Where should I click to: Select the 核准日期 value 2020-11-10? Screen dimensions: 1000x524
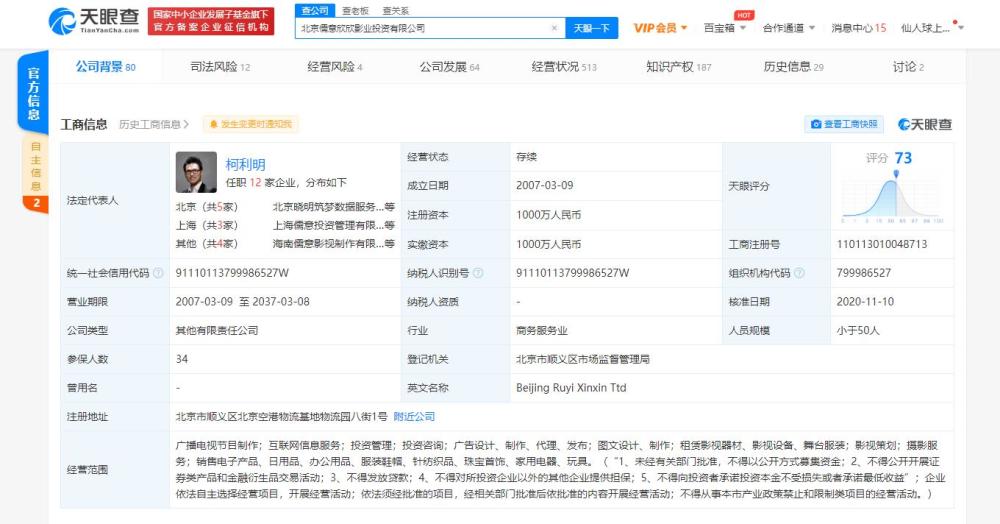click(x=865, y=302)
